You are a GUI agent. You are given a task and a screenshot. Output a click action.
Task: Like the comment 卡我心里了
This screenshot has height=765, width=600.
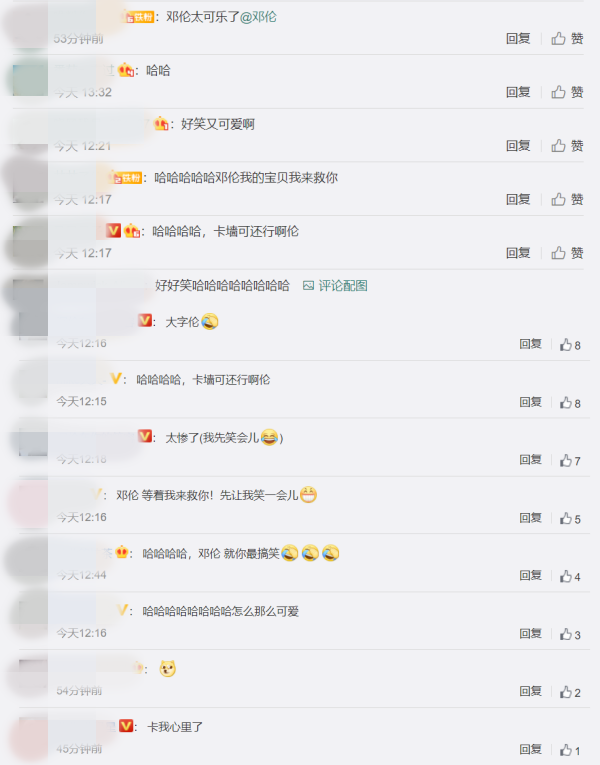coord(570,750)
